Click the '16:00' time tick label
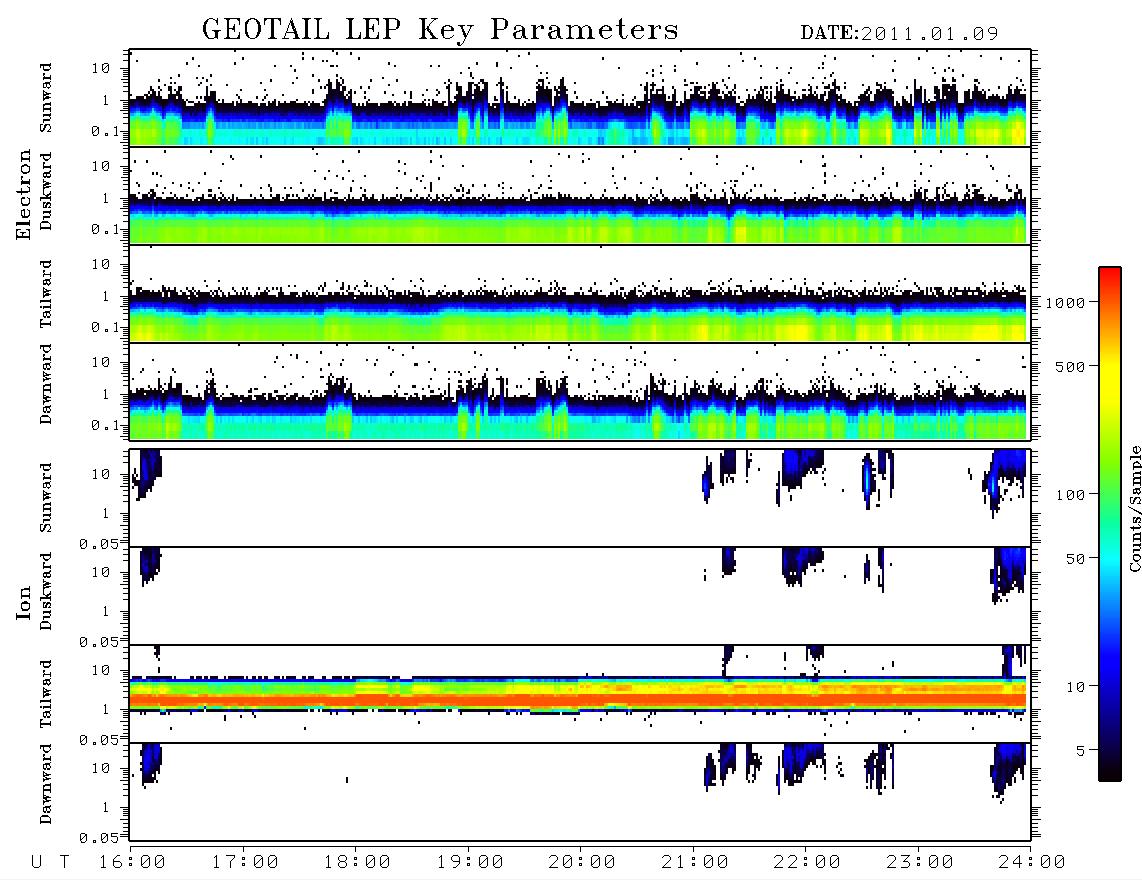The image size is (1142, 880). (x=132, y=862)
